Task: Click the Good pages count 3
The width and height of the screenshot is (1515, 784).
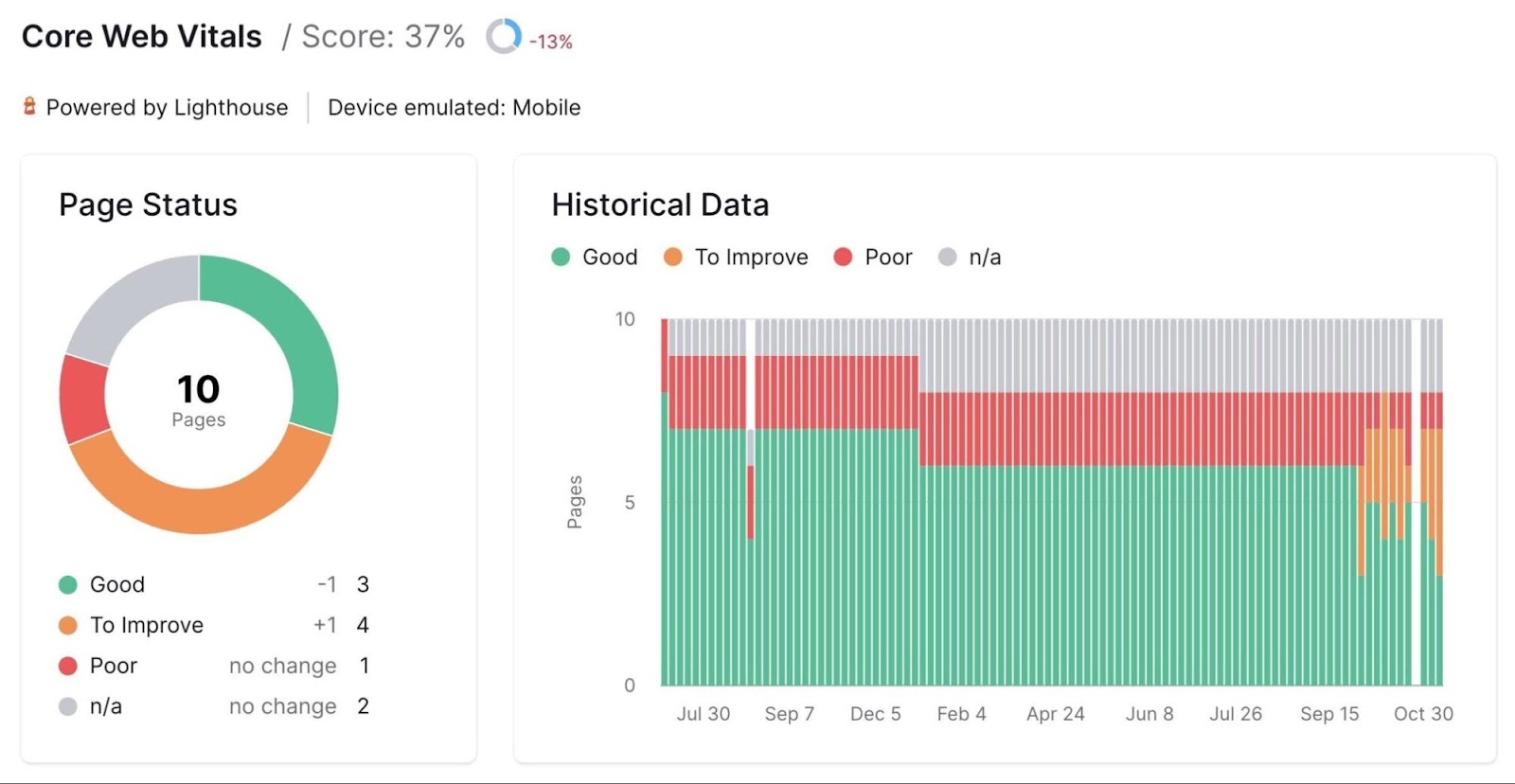Action: [363, 584]
